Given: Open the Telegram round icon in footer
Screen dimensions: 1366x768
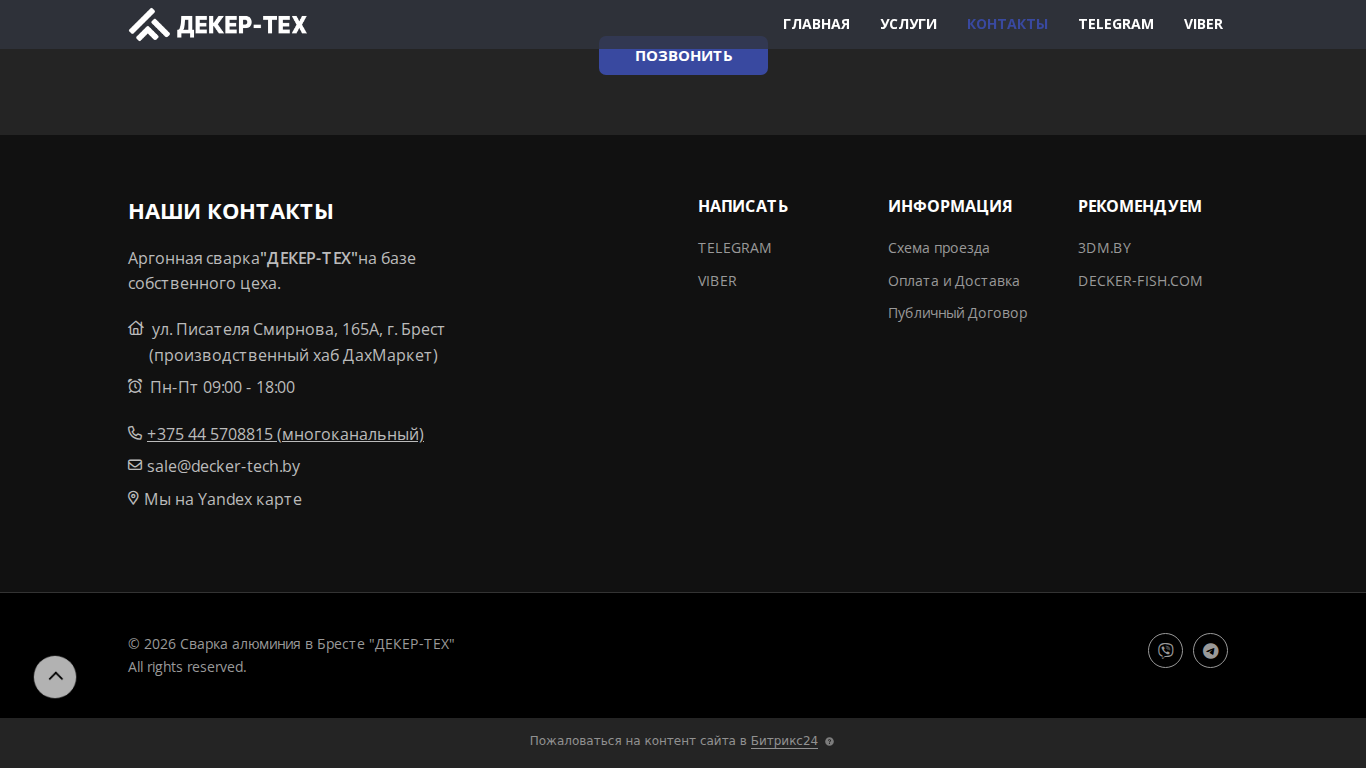Looking at the screenshot, I should [x=1210, y=651].
